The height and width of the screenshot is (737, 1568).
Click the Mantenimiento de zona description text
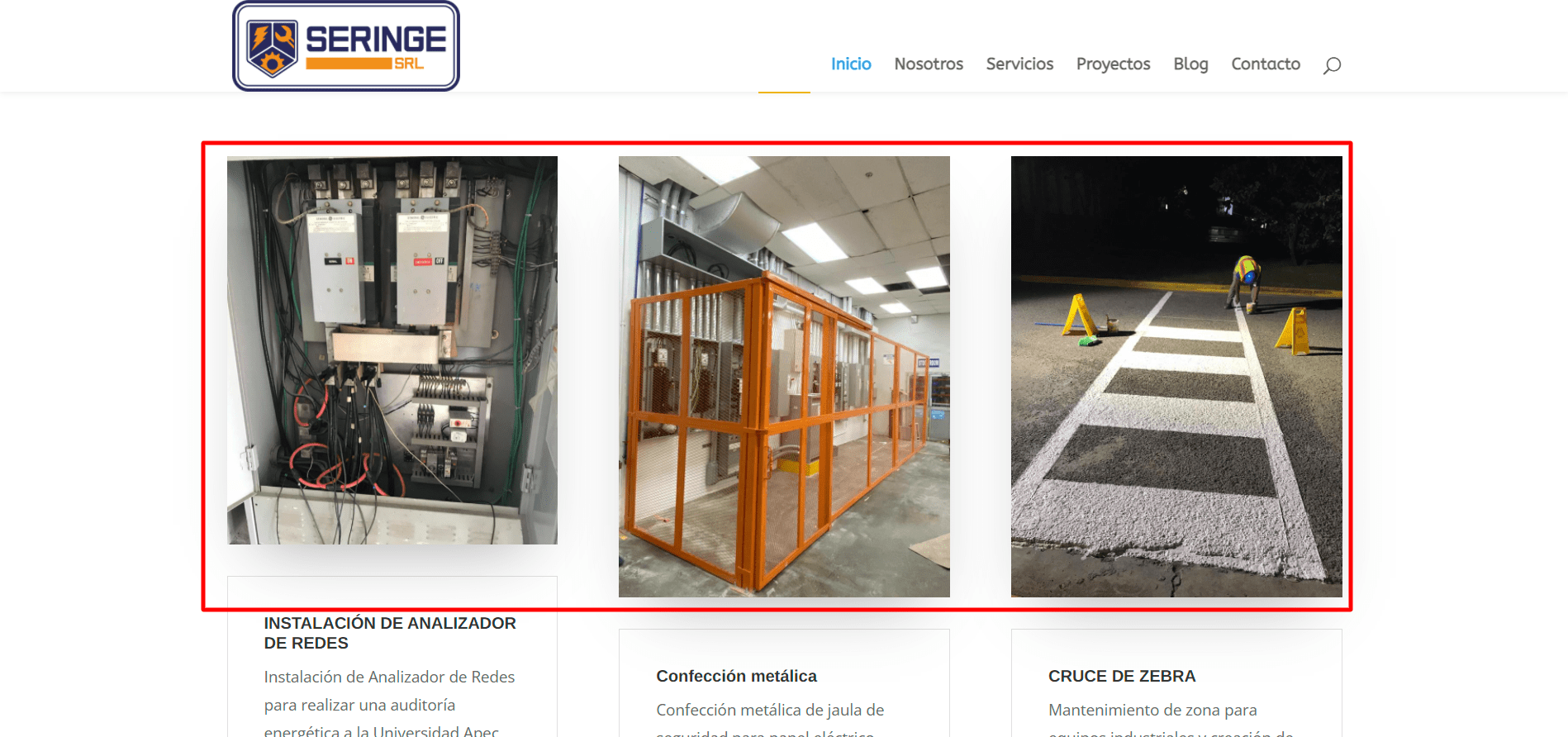point(1171,719)
